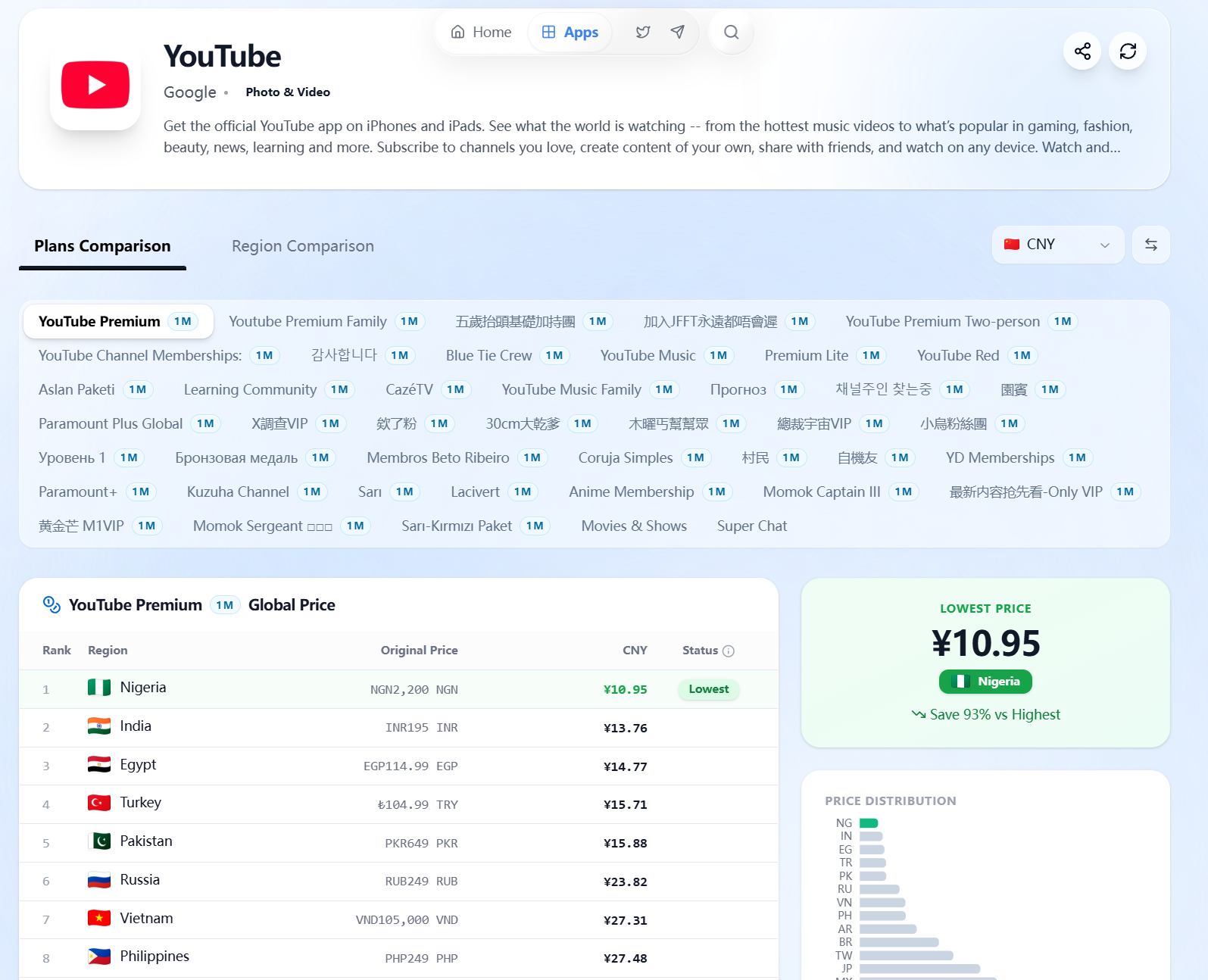Viewport: 1208px width, 980px height.
Task: Choose the YouTube Music plan
Action: click(667, 355)
